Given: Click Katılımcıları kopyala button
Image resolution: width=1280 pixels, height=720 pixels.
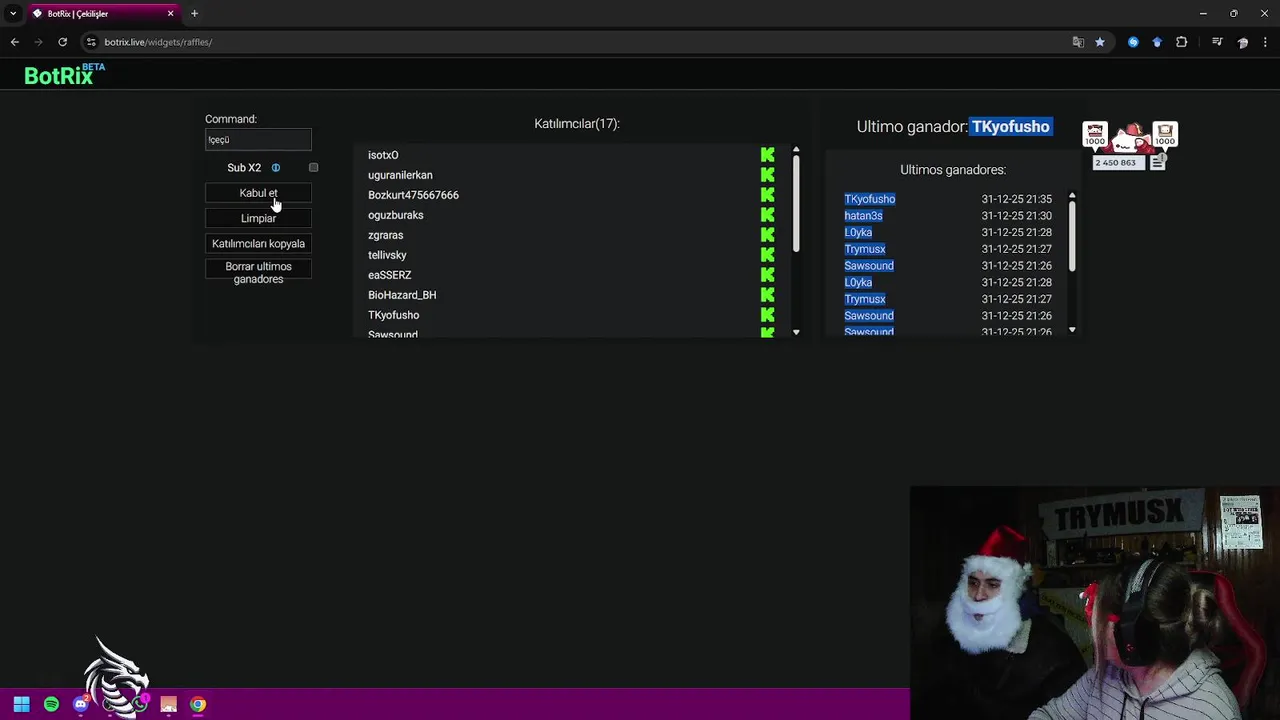Looking at the screenshot, I should pos(258,244).
